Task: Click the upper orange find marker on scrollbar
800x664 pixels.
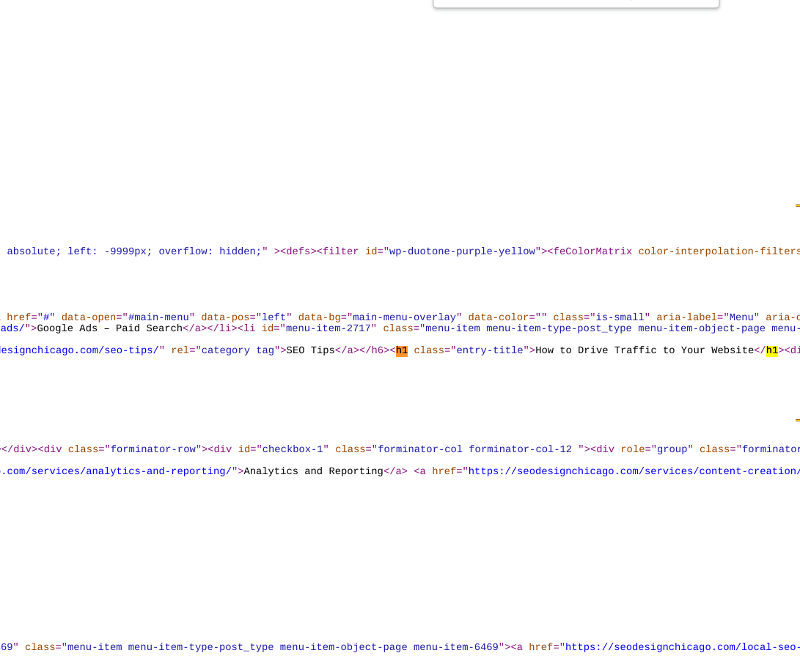Action: tap(797, 206)
